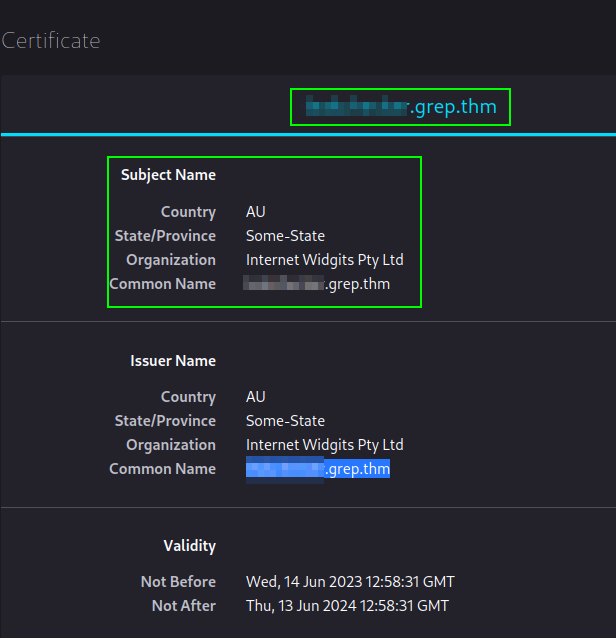Click the 'Country' label under Issuer Name
616x638 pixels.
[188, 397]
